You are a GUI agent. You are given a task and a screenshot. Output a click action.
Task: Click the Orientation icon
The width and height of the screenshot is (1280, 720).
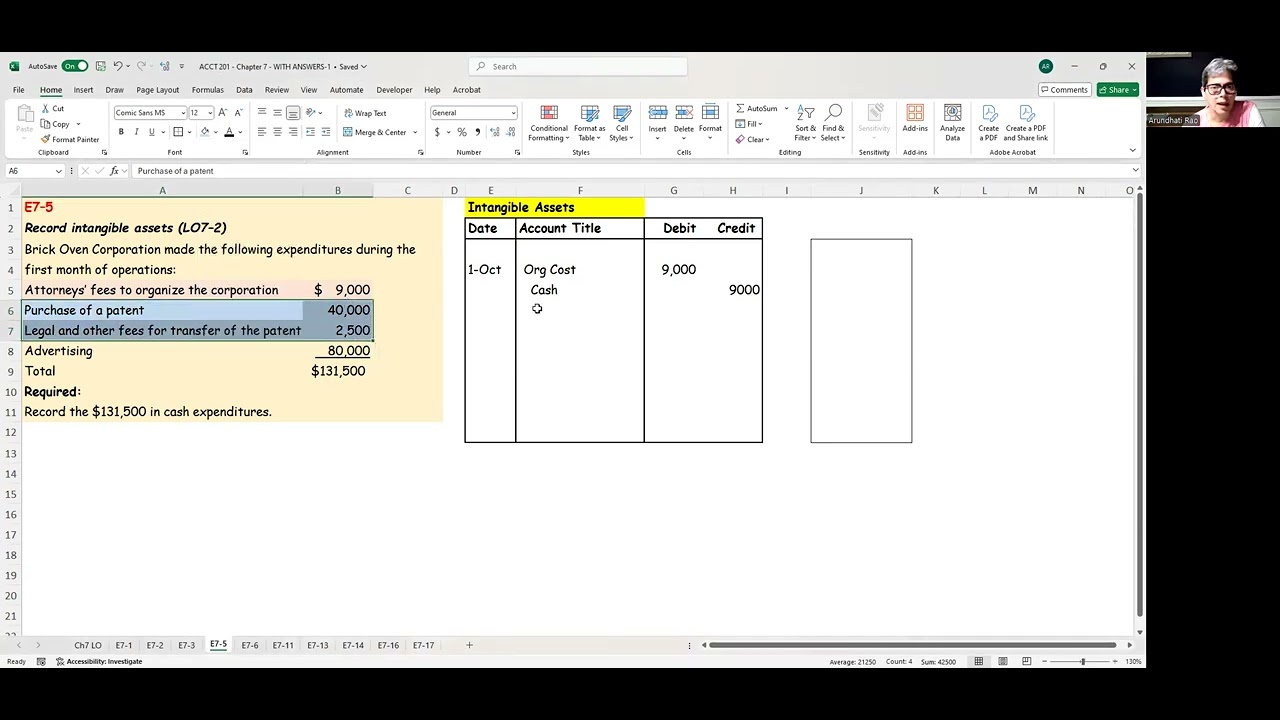pos(311,113)
